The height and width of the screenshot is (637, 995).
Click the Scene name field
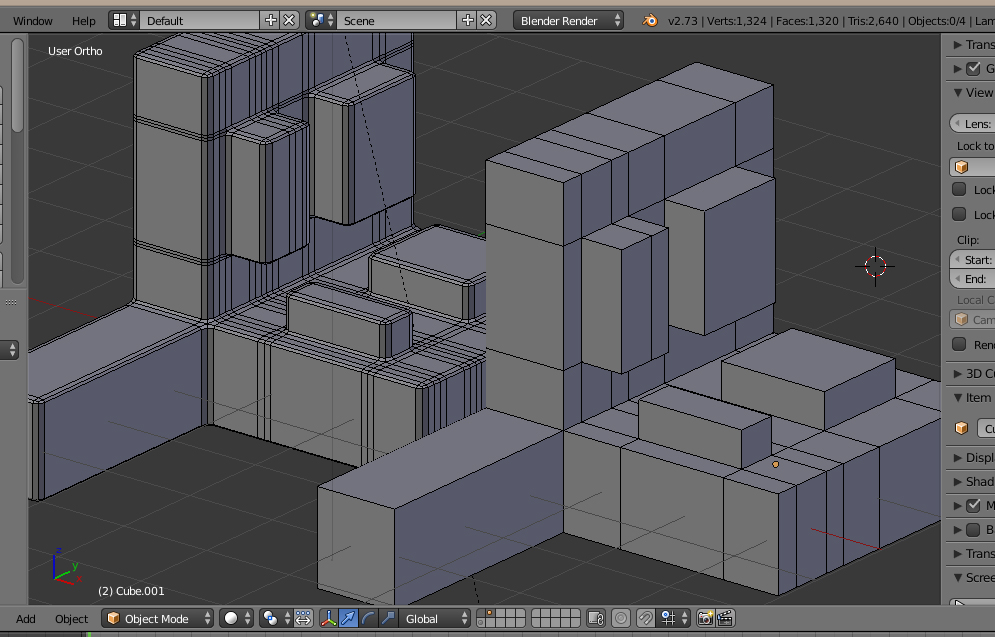[x=396, y=20]
